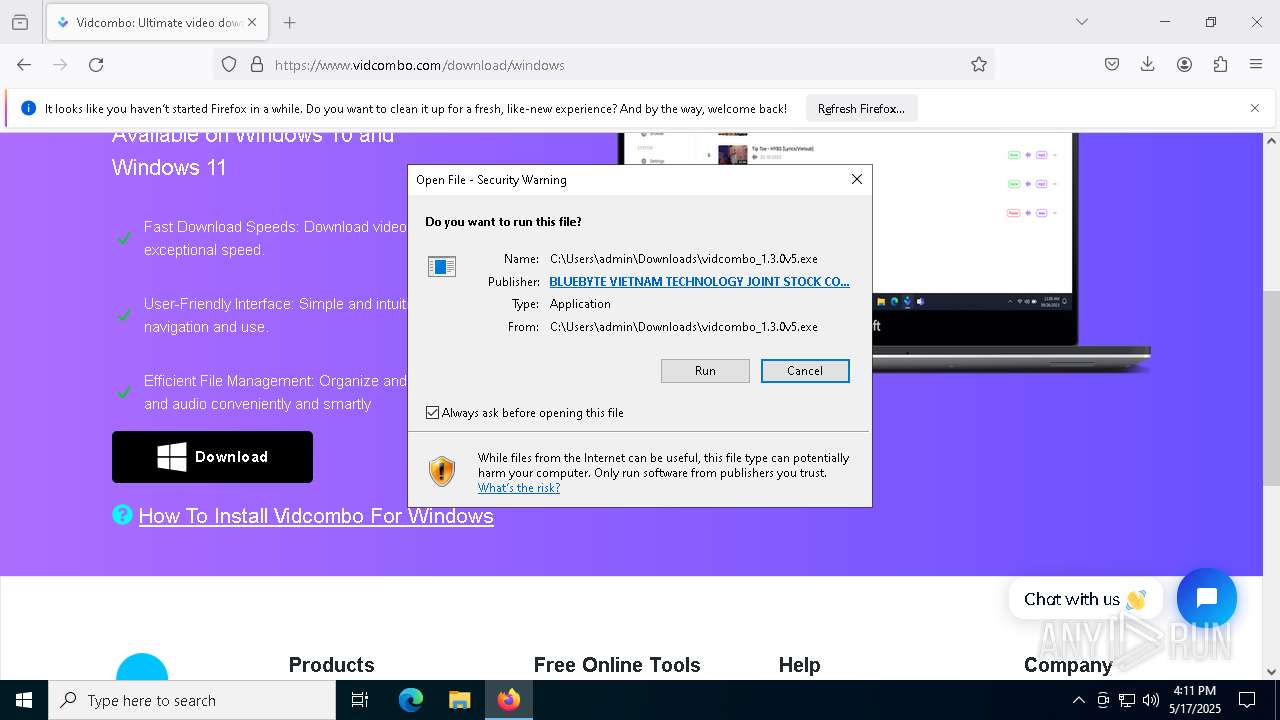This screenshot has height=720, width=1280.
Task: Open the Windows Start menu
Action: pyautogui.click(x=24, y=700)
